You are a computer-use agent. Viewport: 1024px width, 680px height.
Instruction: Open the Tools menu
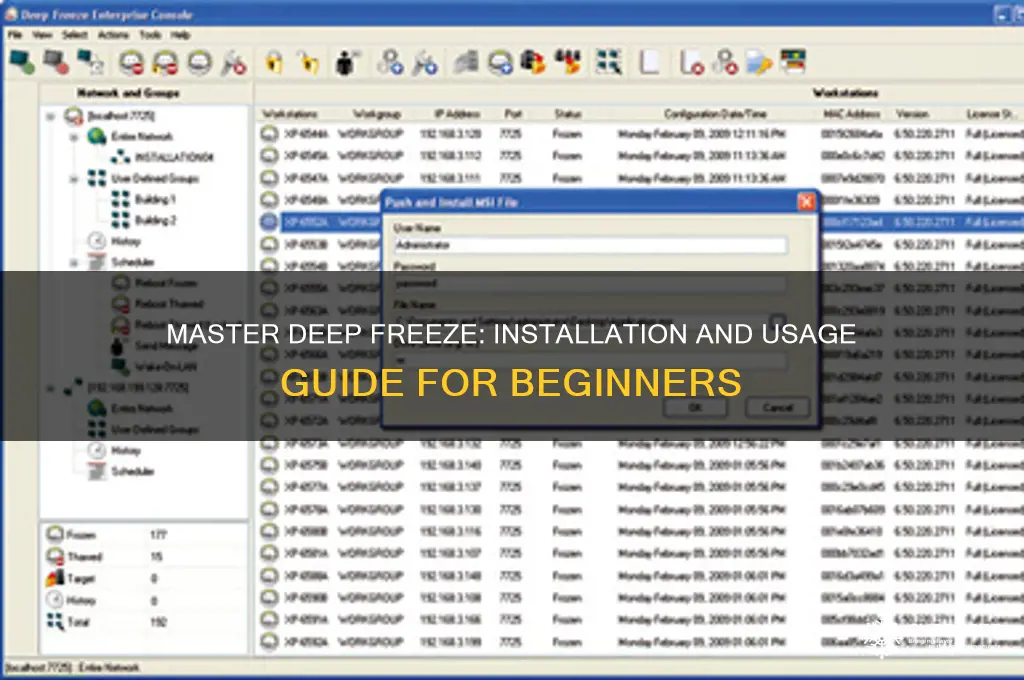150,35
